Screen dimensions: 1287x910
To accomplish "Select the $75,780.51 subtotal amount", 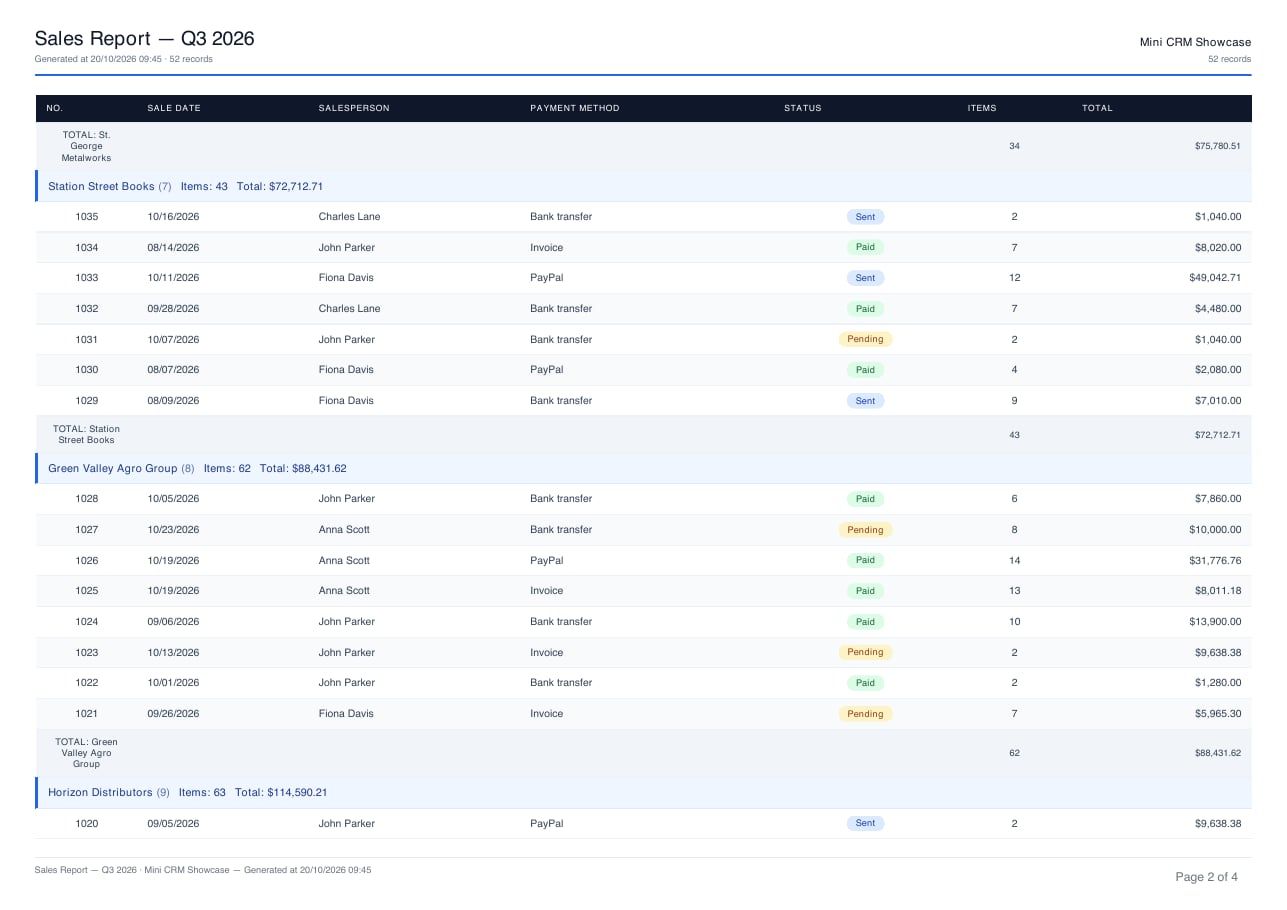I will 1217,146.
